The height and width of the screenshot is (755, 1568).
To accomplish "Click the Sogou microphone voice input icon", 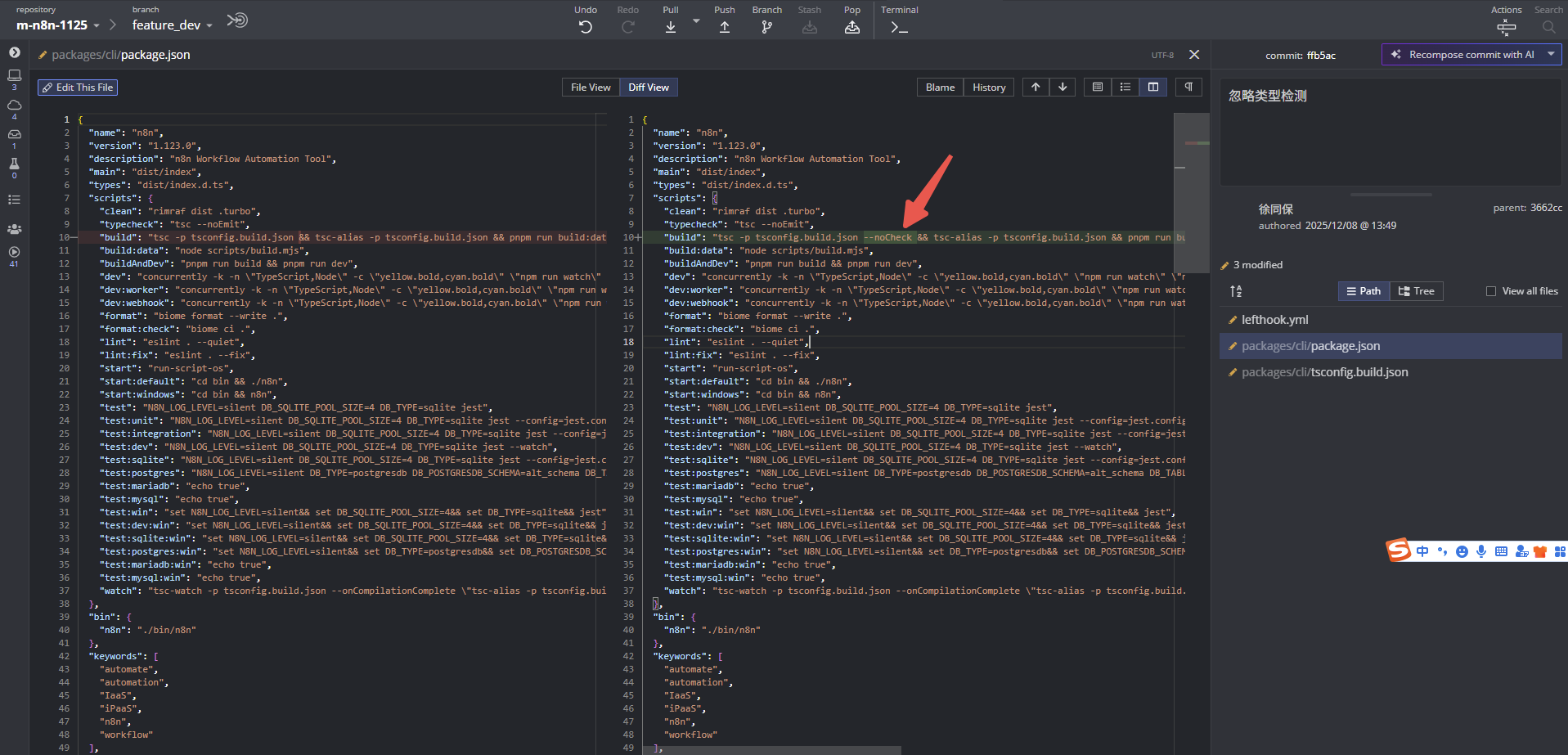I will 1481,551.
